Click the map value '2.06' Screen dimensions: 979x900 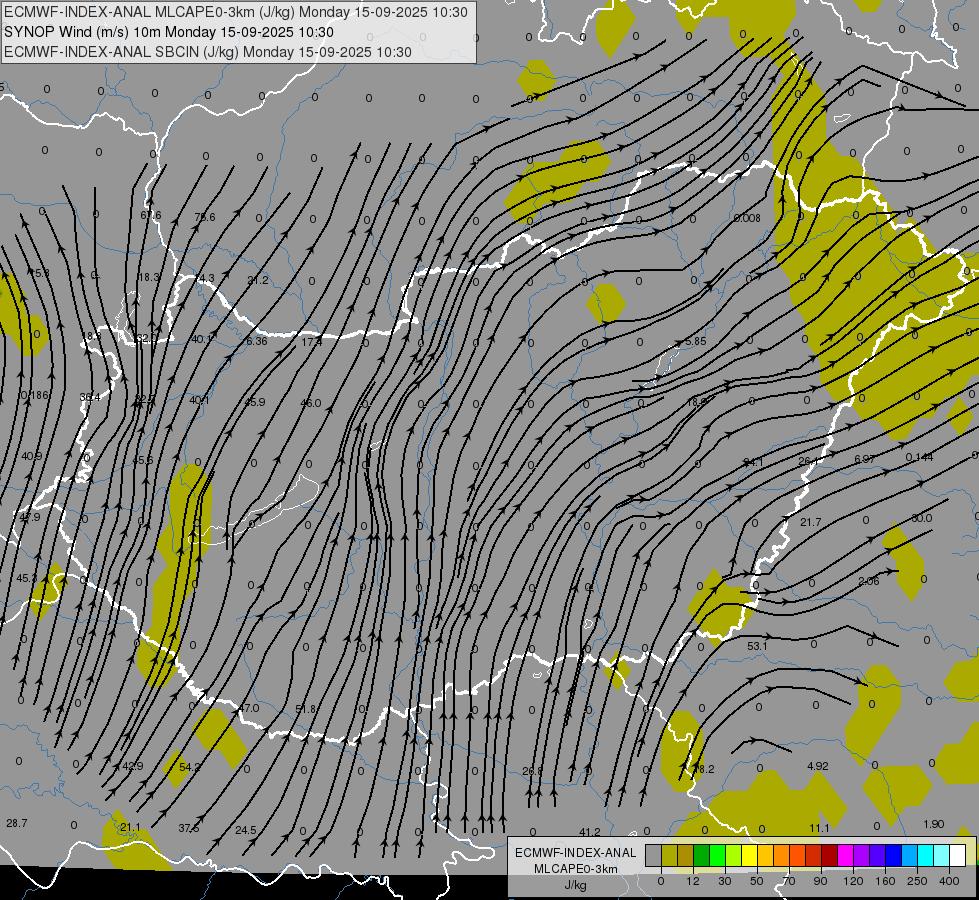click(x=868, y=581)
